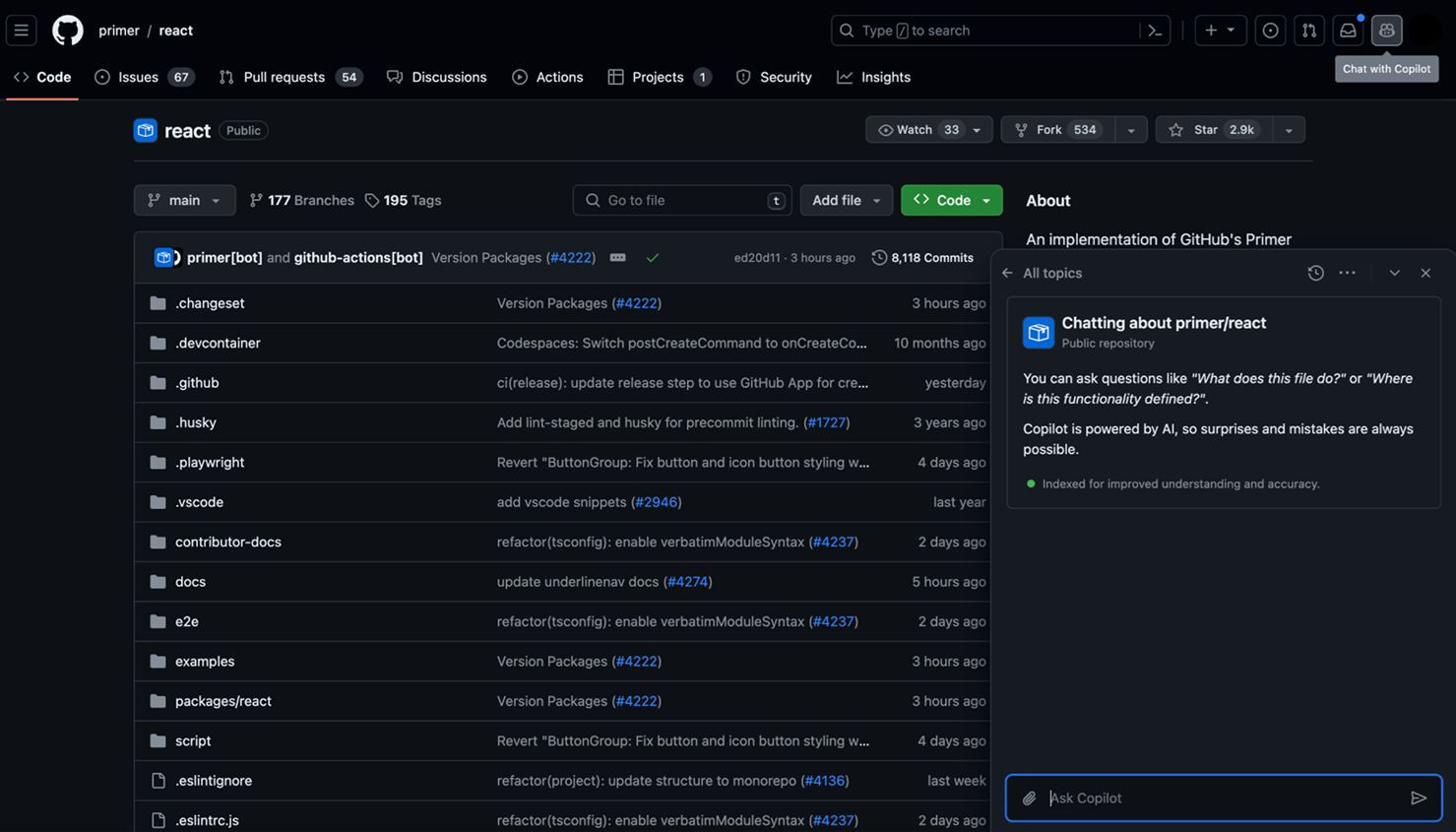Open the Add file dropdown
Screen dimensions: 1456x832
coord(846,200)
